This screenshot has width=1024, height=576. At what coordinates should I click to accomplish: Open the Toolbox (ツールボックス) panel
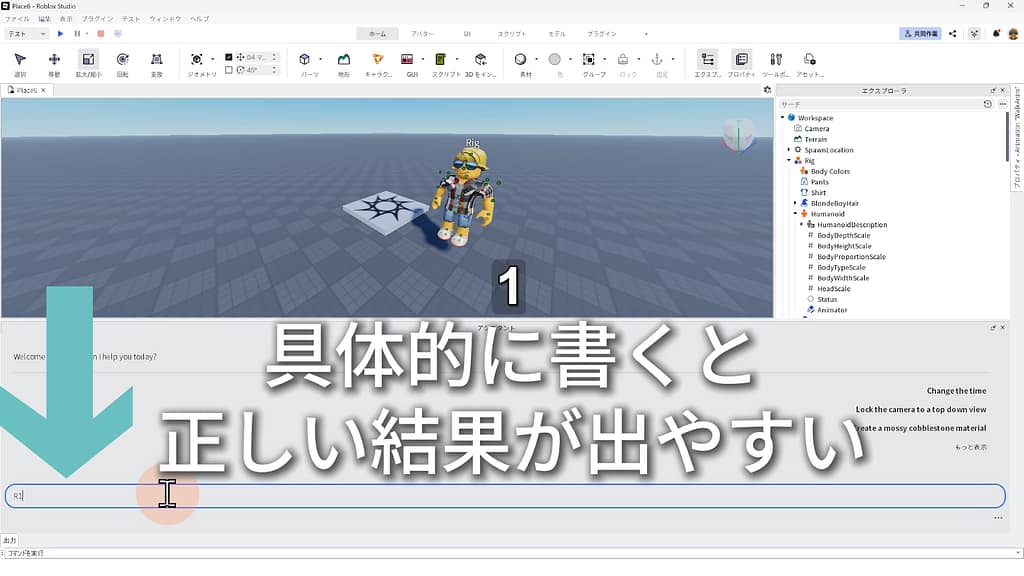pos(775,63)
